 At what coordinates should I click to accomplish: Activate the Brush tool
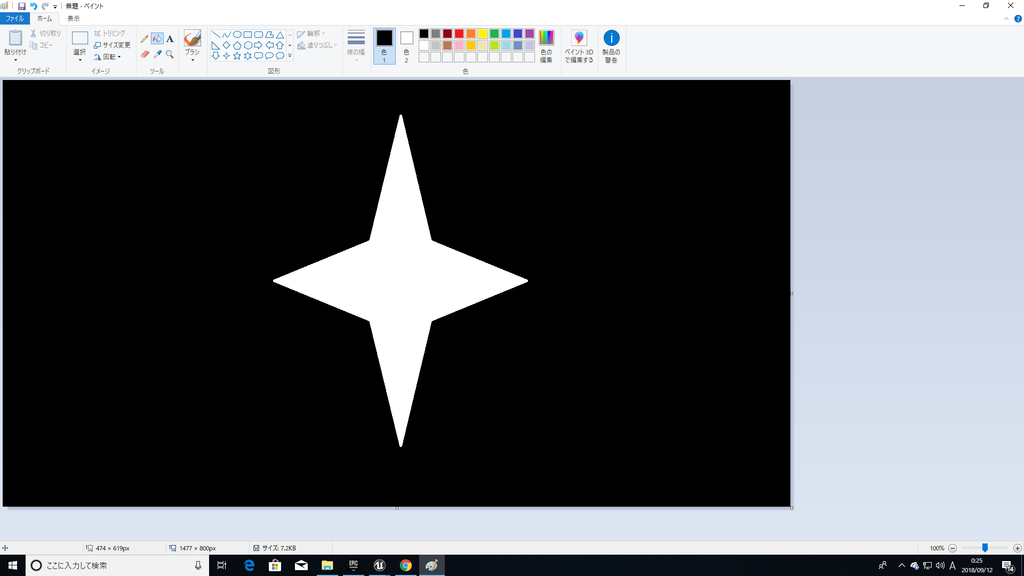(x=192, y=40)
